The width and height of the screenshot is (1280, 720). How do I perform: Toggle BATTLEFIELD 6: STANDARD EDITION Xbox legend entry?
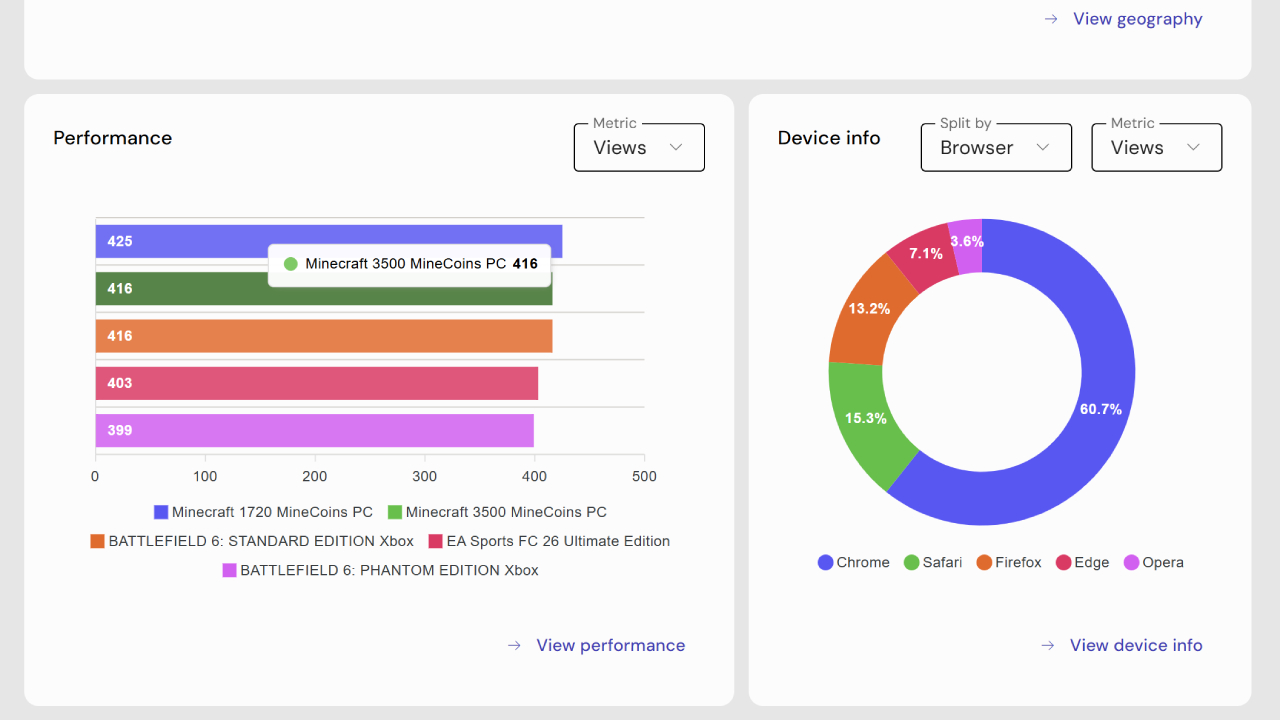click(x=252, y=541)
